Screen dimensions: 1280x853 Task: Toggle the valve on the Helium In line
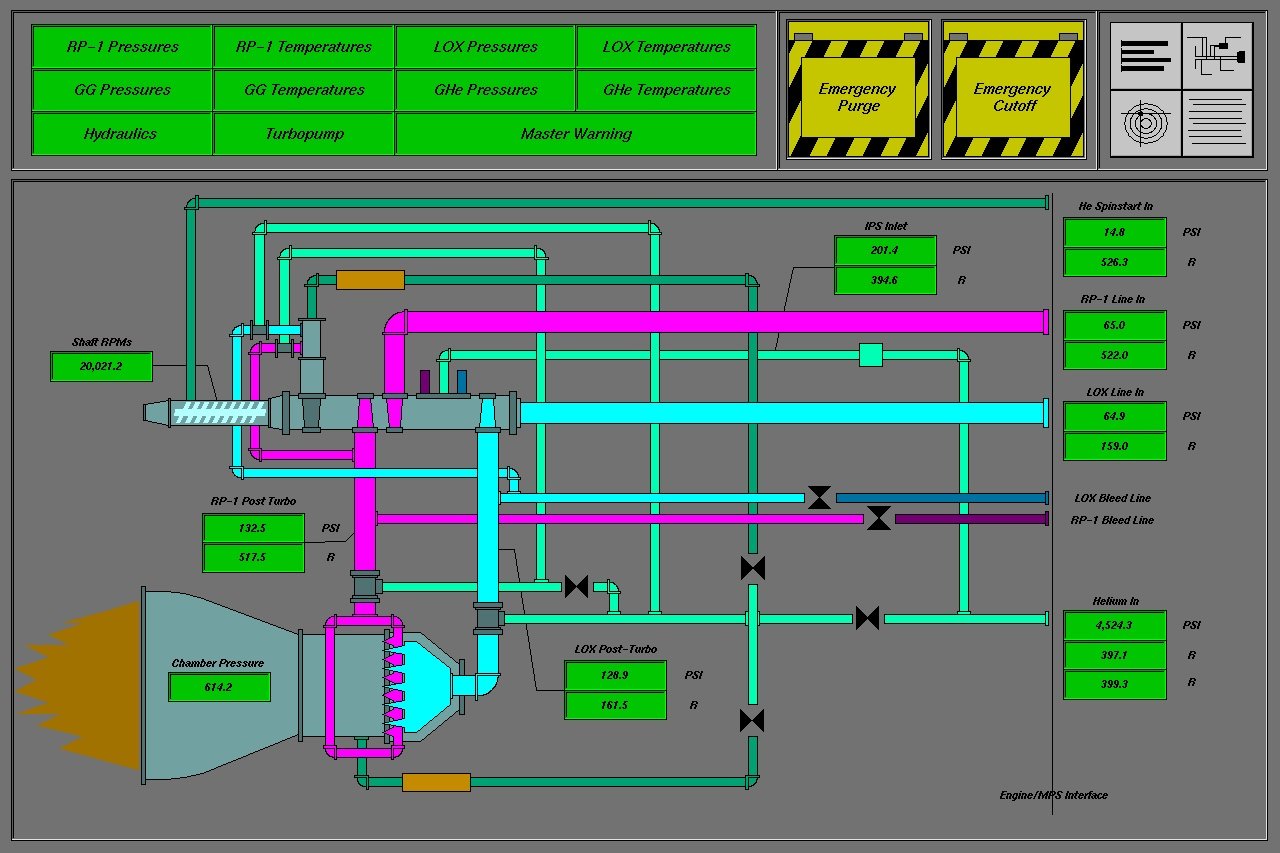pos(867,618)
